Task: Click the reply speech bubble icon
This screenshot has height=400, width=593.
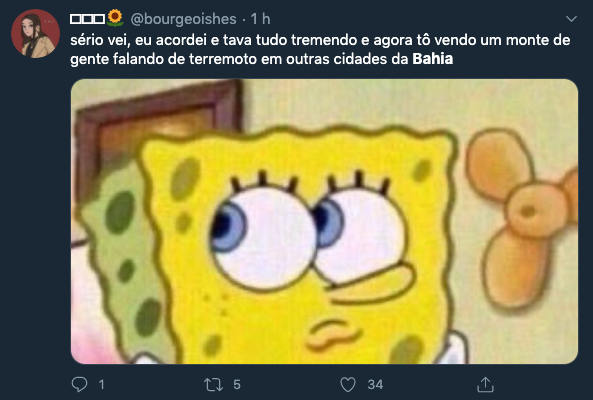Action: click(79, 384)
